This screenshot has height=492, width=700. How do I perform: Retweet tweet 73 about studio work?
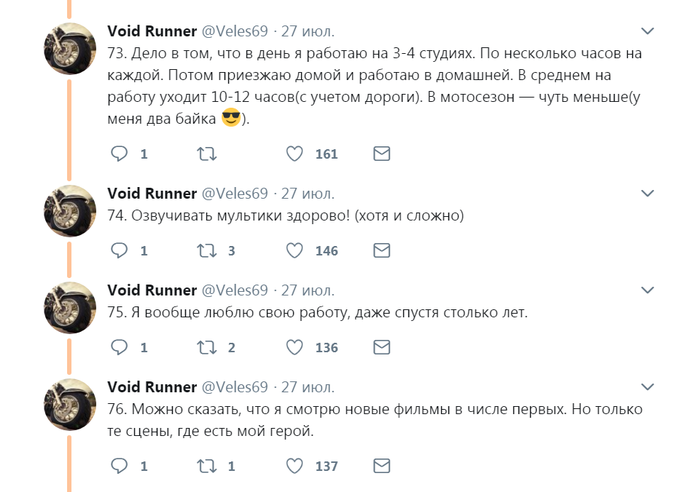pos(206,154)
